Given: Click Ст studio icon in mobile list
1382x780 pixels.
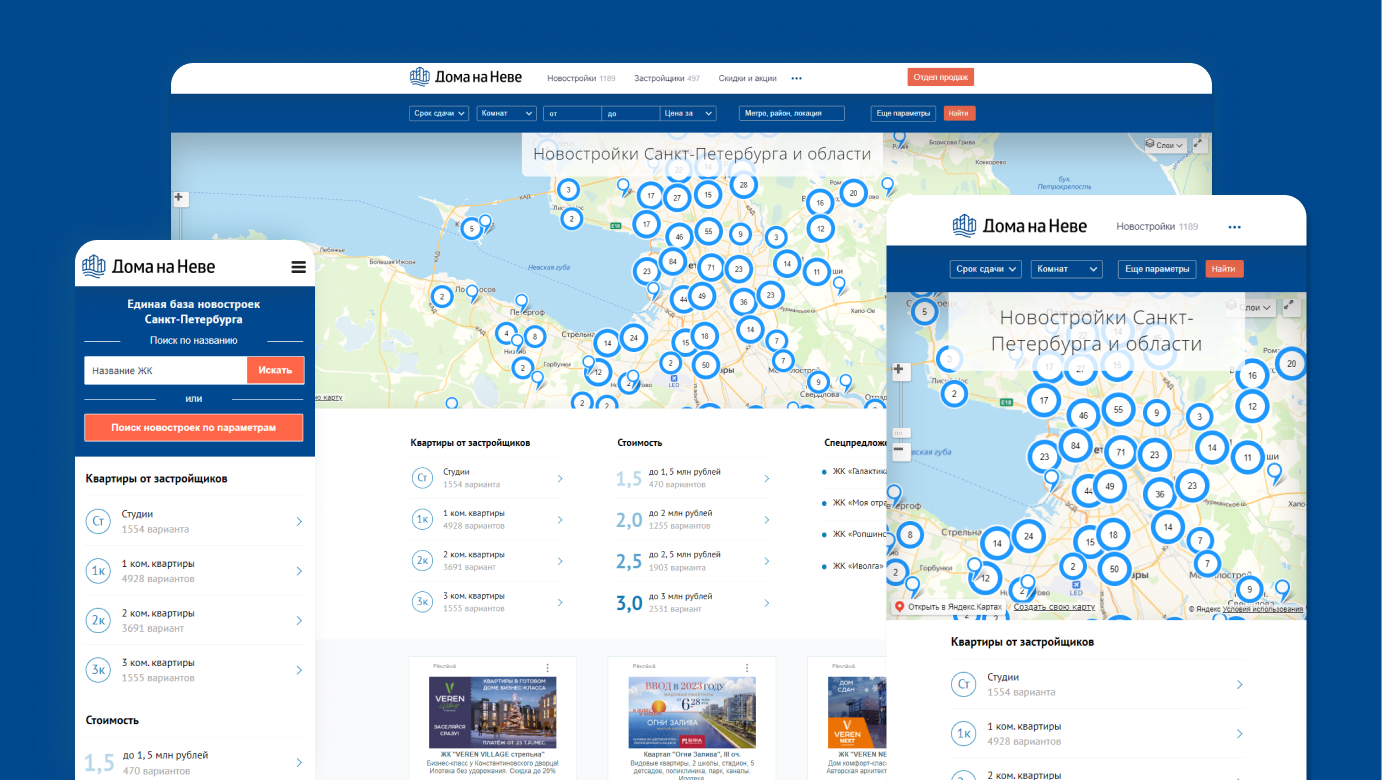Looking at the screenshot, I should click(98, 521).
